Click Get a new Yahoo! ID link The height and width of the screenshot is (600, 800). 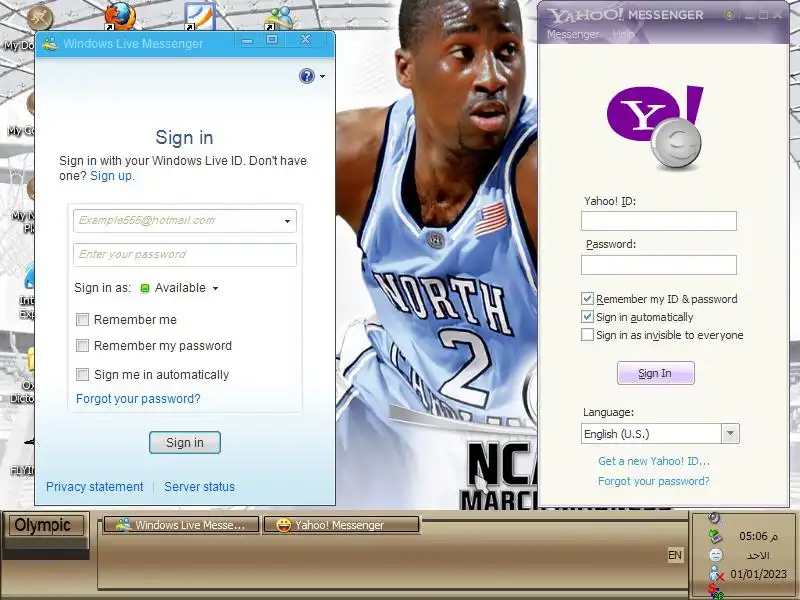(654, 461)
